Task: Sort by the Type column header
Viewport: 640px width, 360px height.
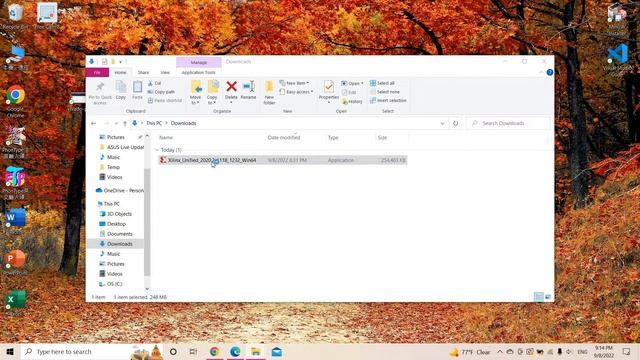Action: [350, 138]
